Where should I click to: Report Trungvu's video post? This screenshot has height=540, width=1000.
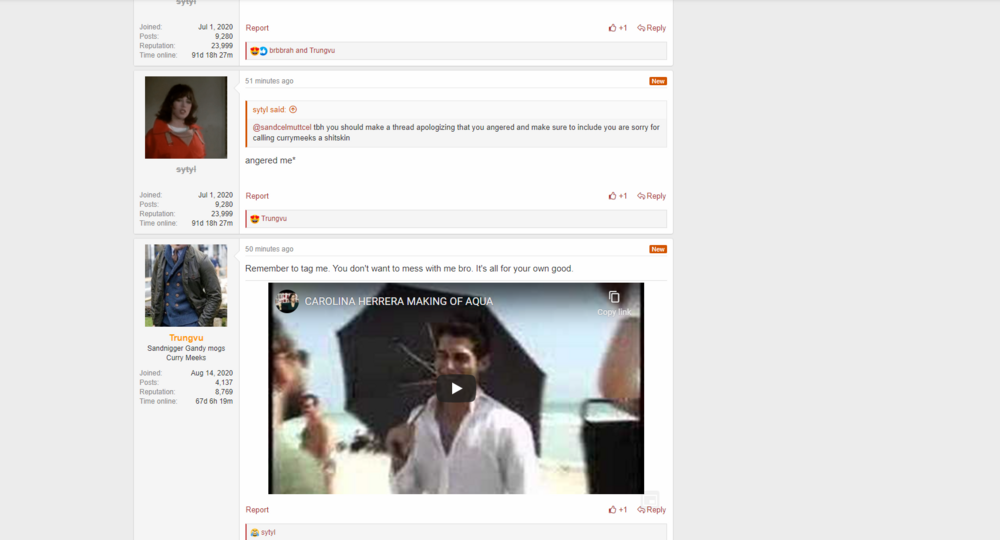click(x=257, y=510)
